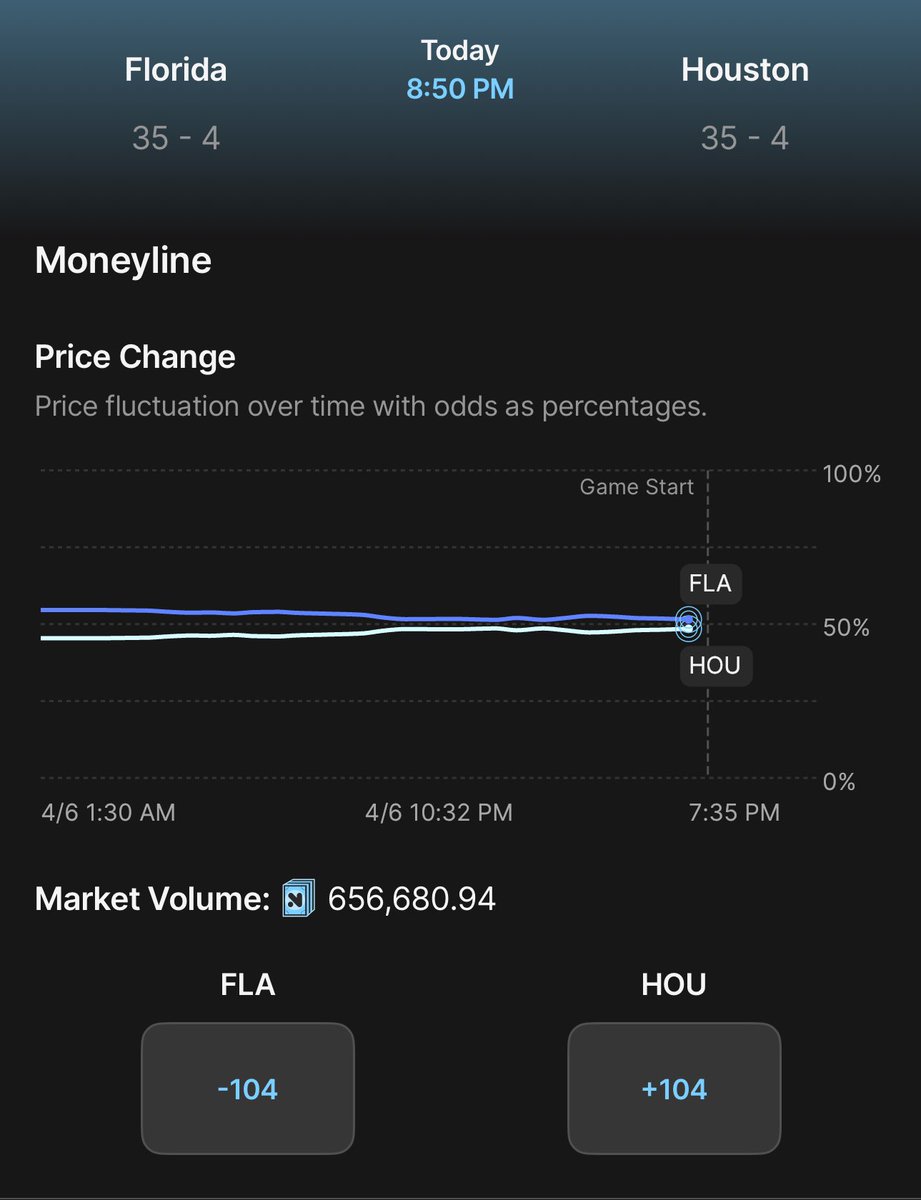Viewport: 921px width, 1200px height.
Task: Tap the market volume currency icon
Action: (298, 898)
